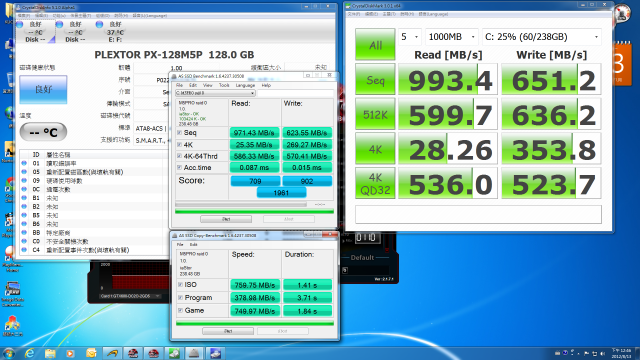Open the 1000MB test size dropdown
Image resolution: width=640 pixels, height=360 pixels.
point(451,37)
